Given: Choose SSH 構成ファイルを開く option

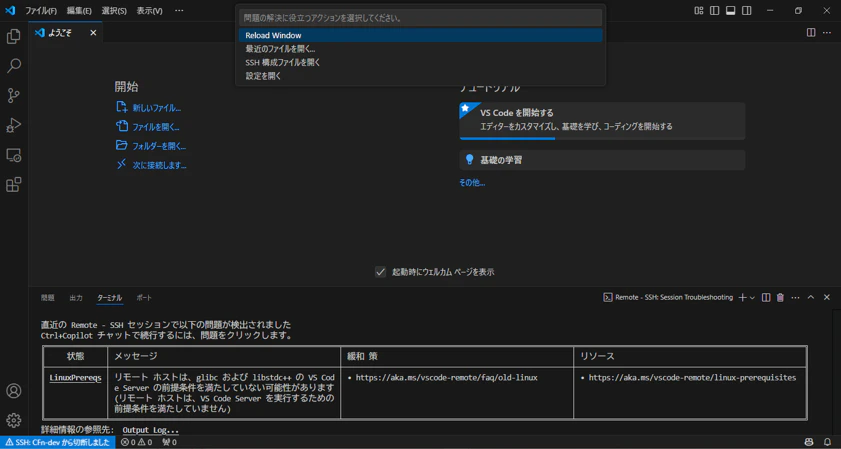Looking at the screenshot, I should point(420,62).
